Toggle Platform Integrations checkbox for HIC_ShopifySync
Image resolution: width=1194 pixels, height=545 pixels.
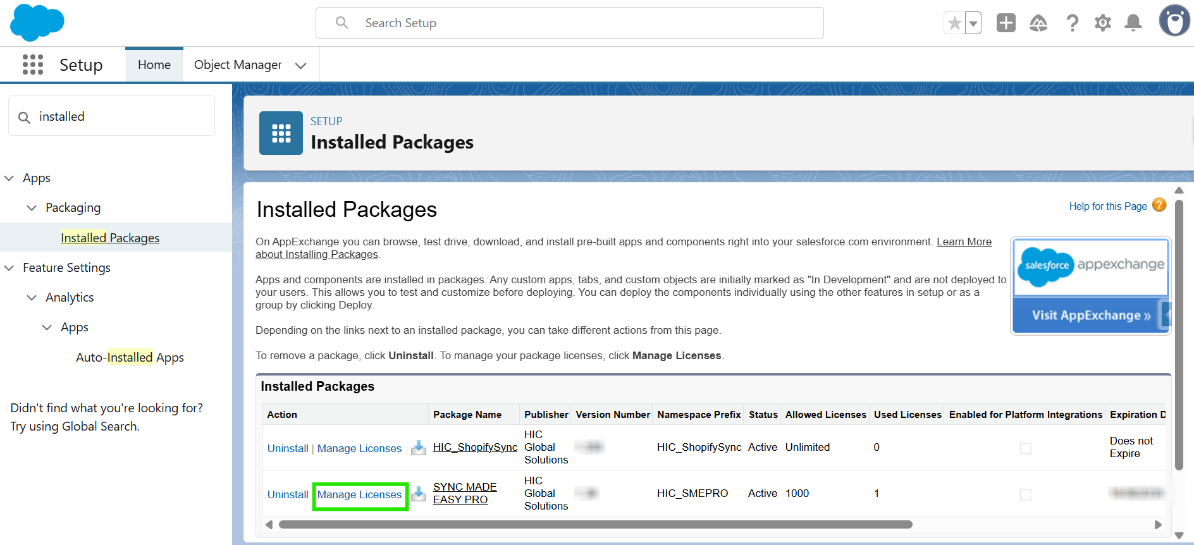(x=1025, y=449)
